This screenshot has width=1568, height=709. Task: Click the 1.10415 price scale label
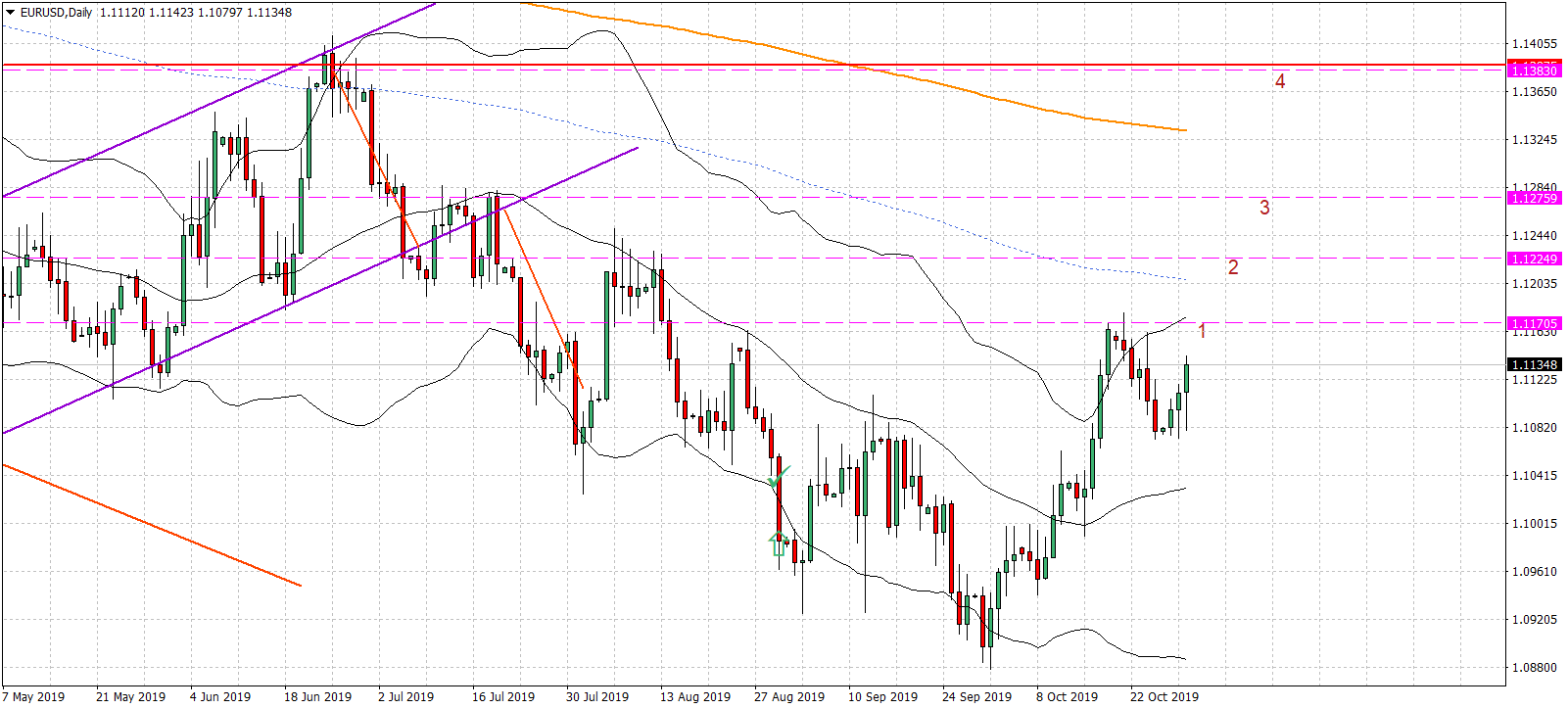click(x=1535, y=476)
